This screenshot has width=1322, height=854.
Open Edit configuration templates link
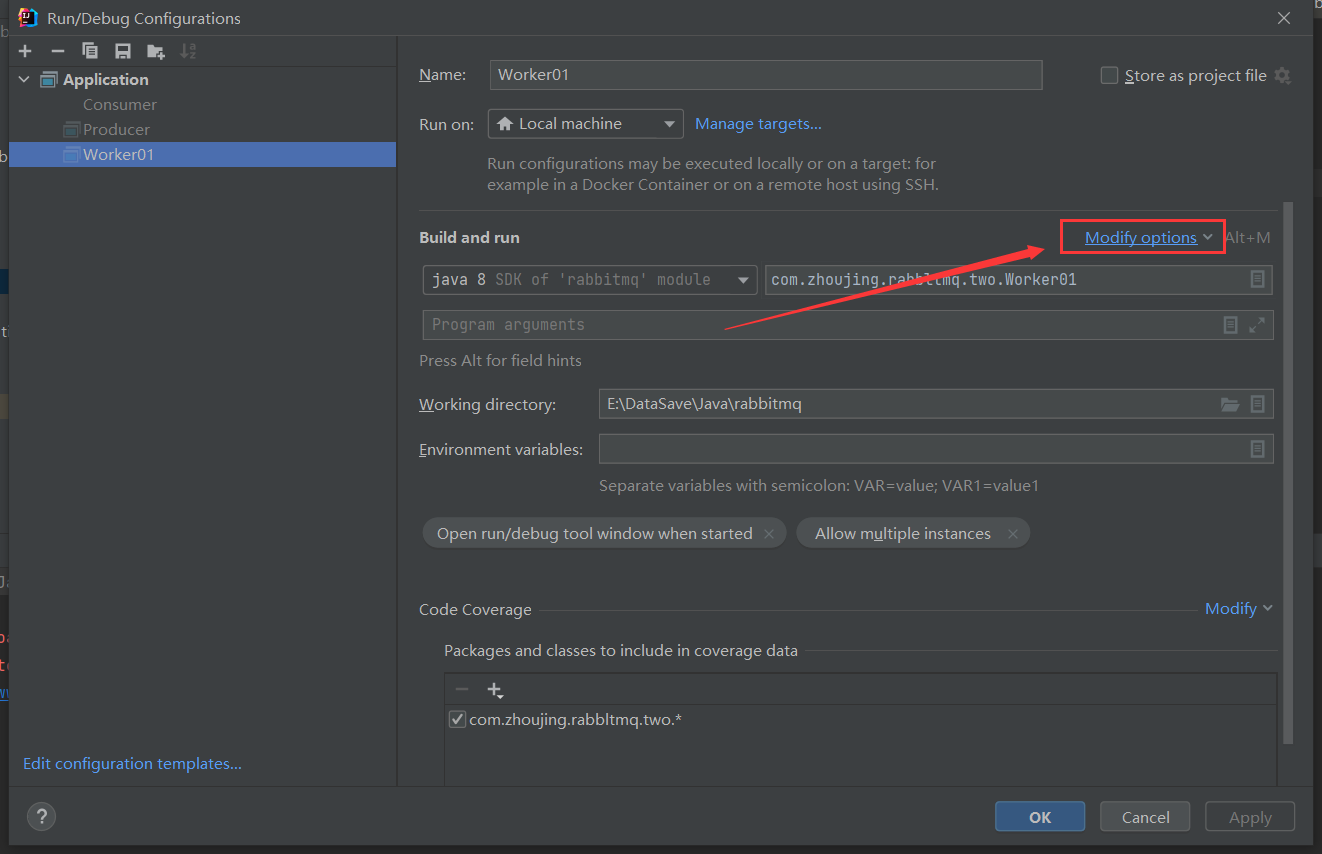coord(132,764)
